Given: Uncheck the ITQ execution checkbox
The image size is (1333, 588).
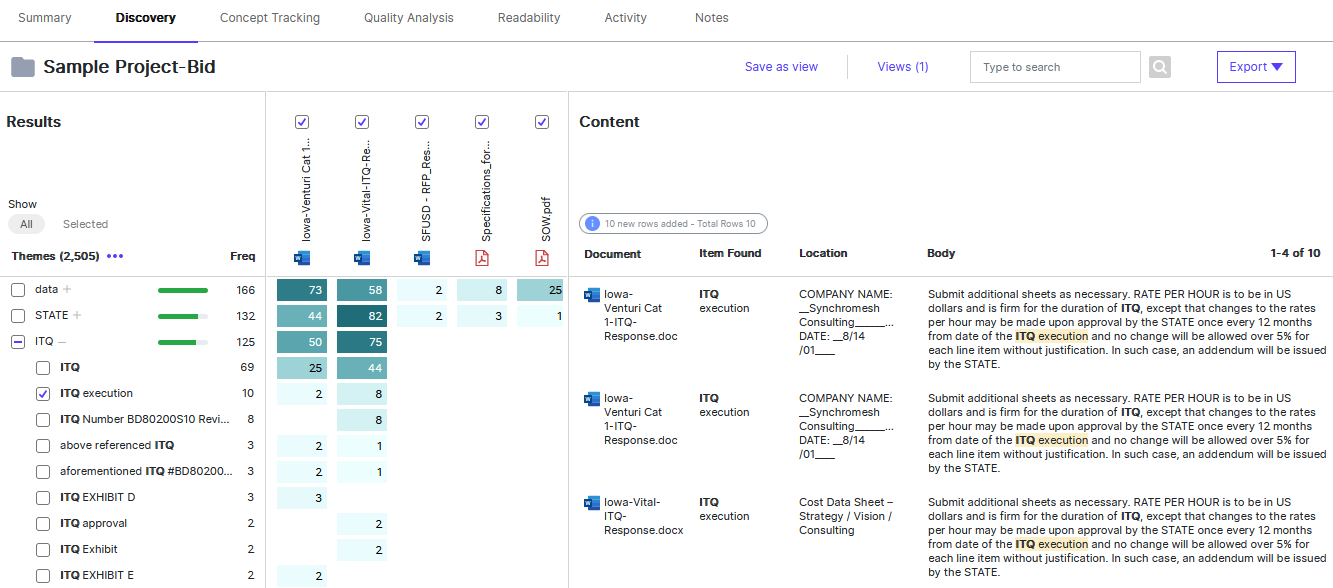Looking at the screenshot, I should coord(41,393).
